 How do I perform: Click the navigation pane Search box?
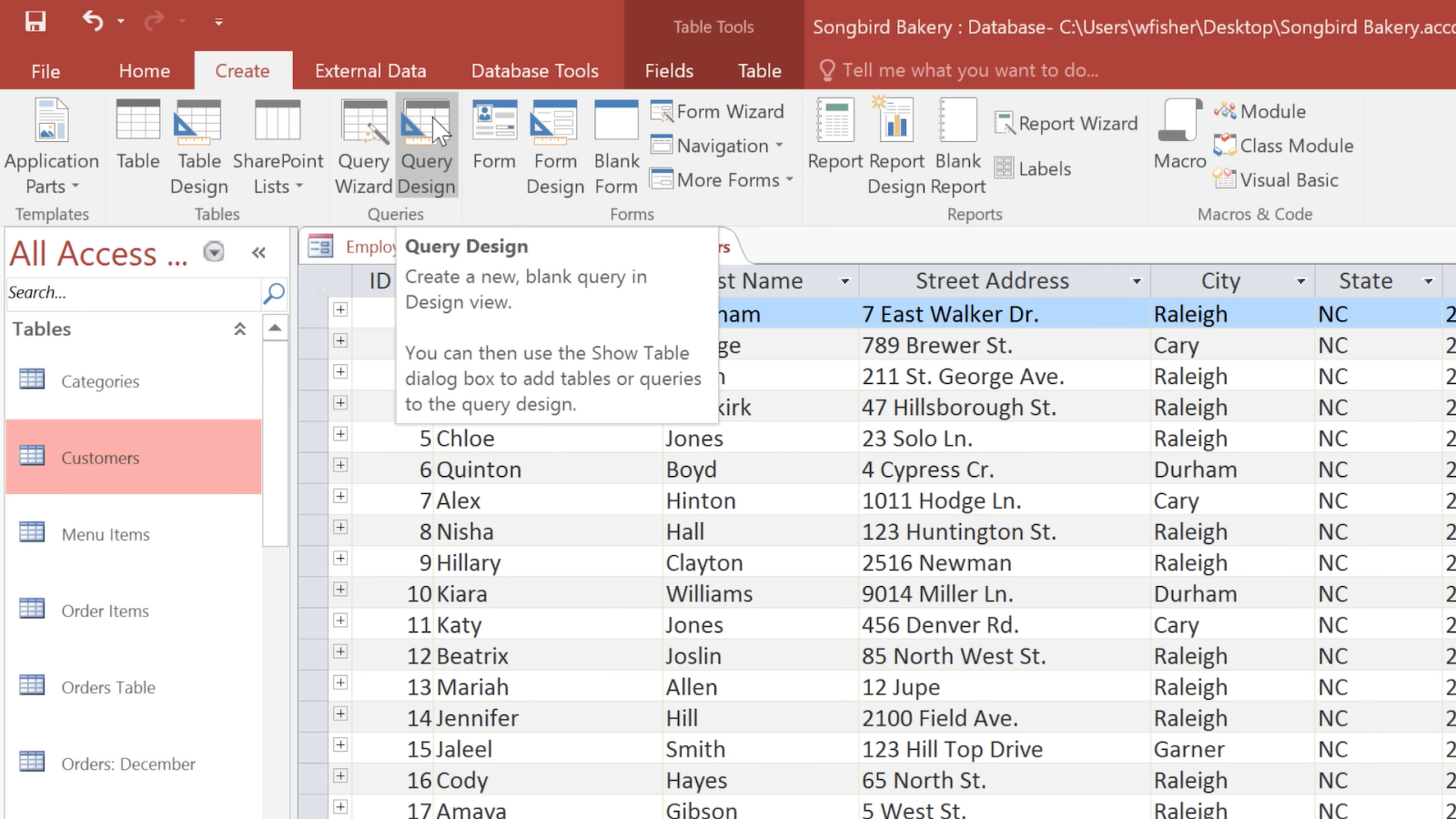pyautogui.click(x=127, y=293)
